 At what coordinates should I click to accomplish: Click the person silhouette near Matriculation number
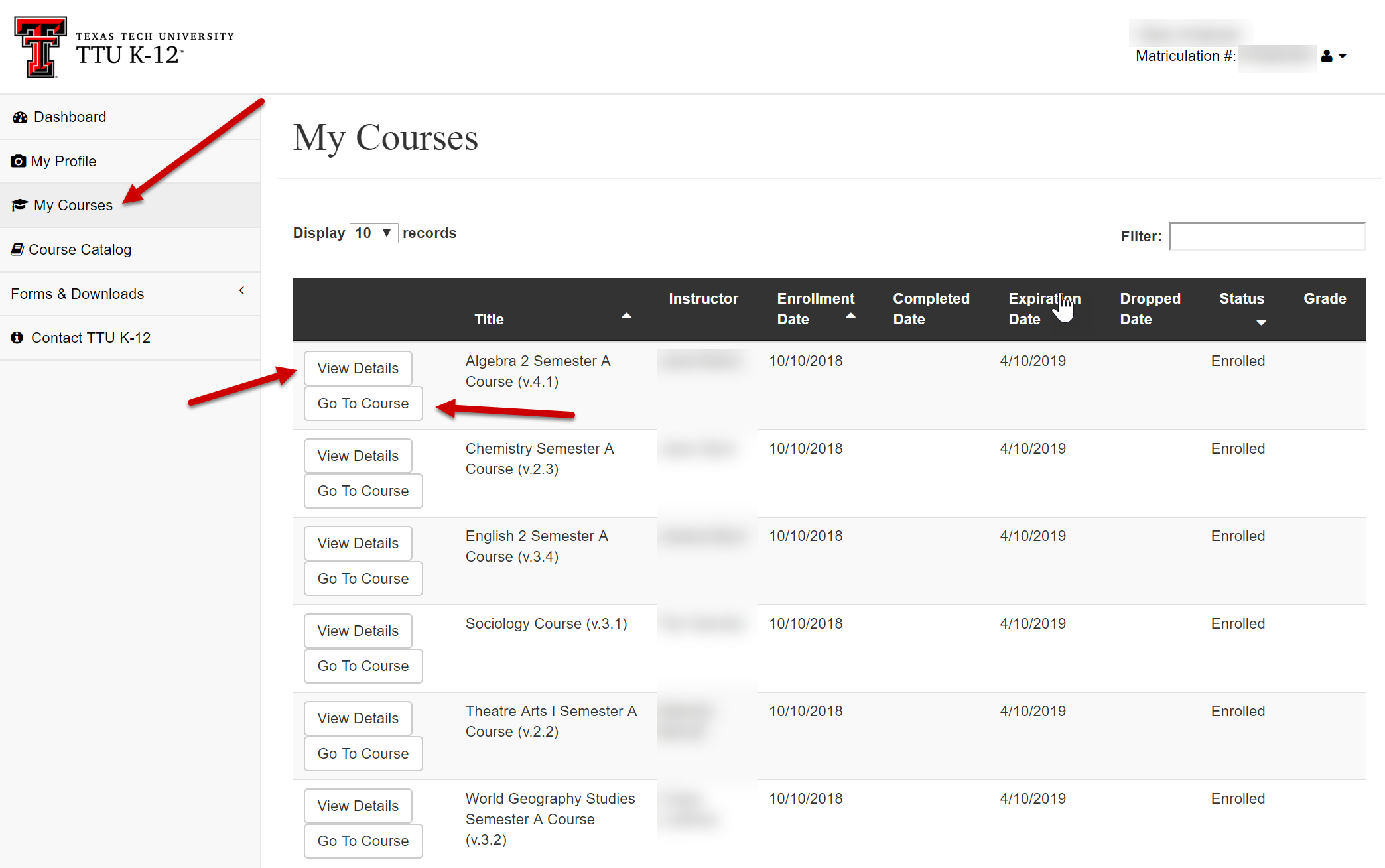[x=1327, y=56]
